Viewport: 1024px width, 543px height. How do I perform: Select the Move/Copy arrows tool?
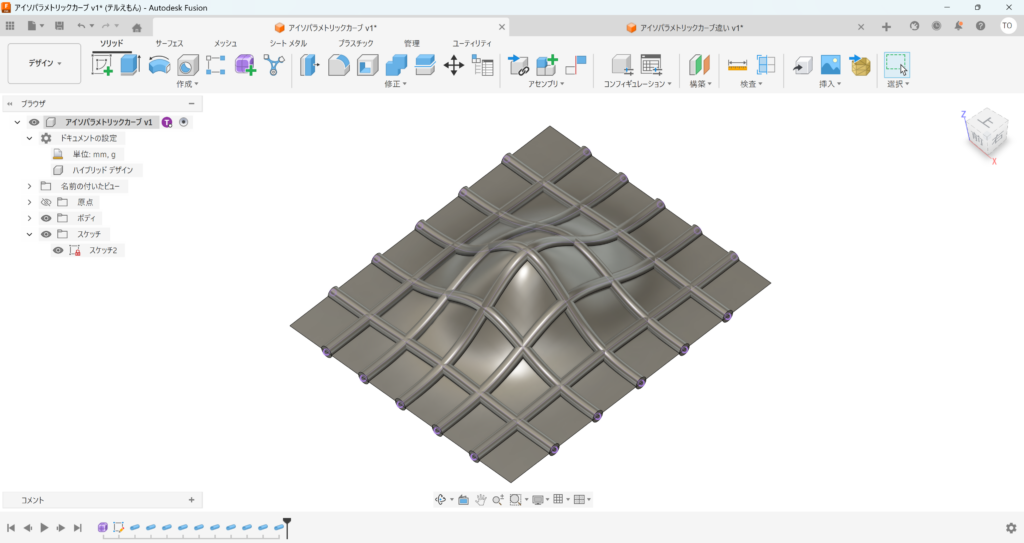coord(453,65)
